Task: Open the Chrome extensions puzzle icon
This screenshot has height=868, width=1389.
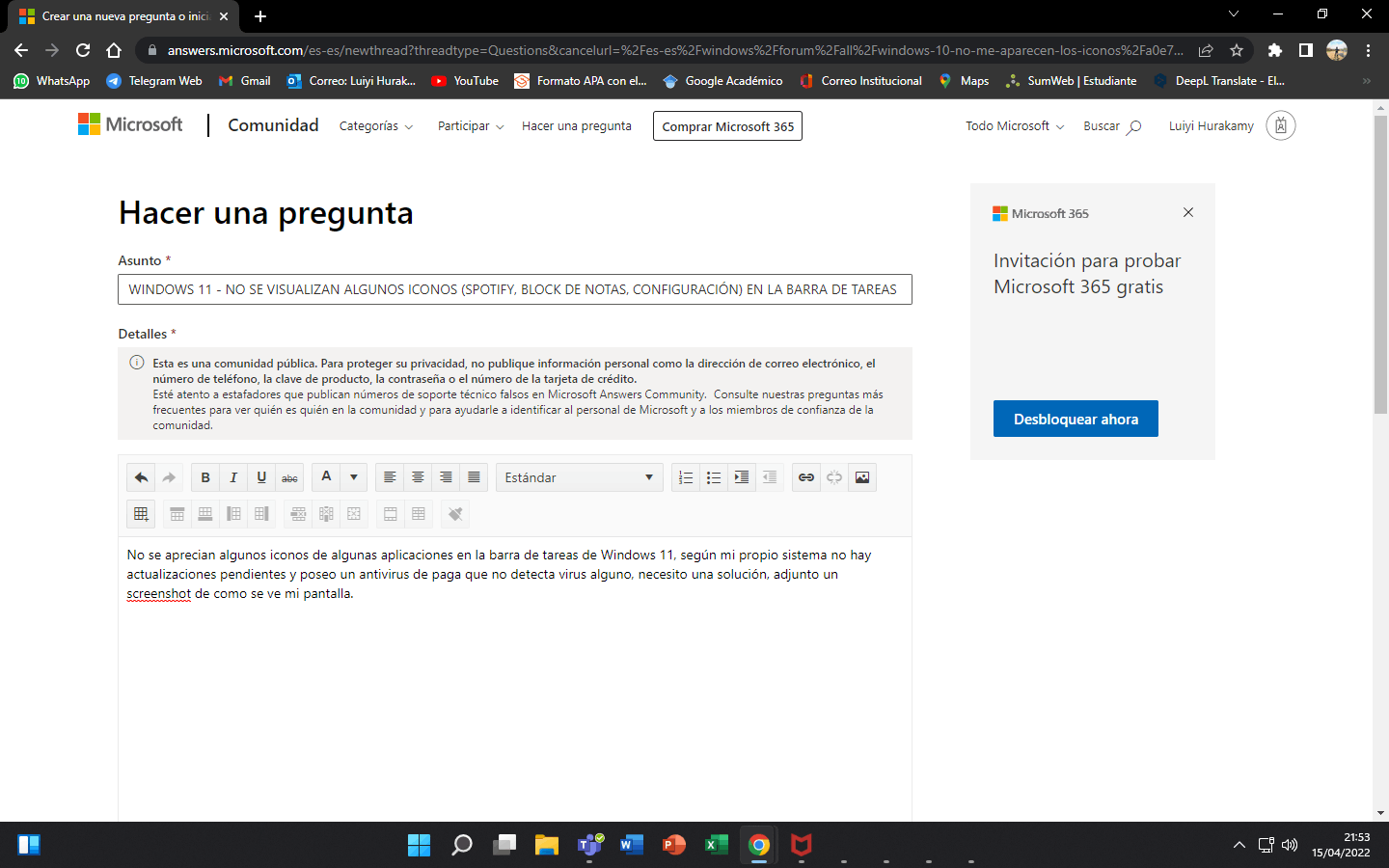Action: pyautogui.click(x=1275, y=50)
